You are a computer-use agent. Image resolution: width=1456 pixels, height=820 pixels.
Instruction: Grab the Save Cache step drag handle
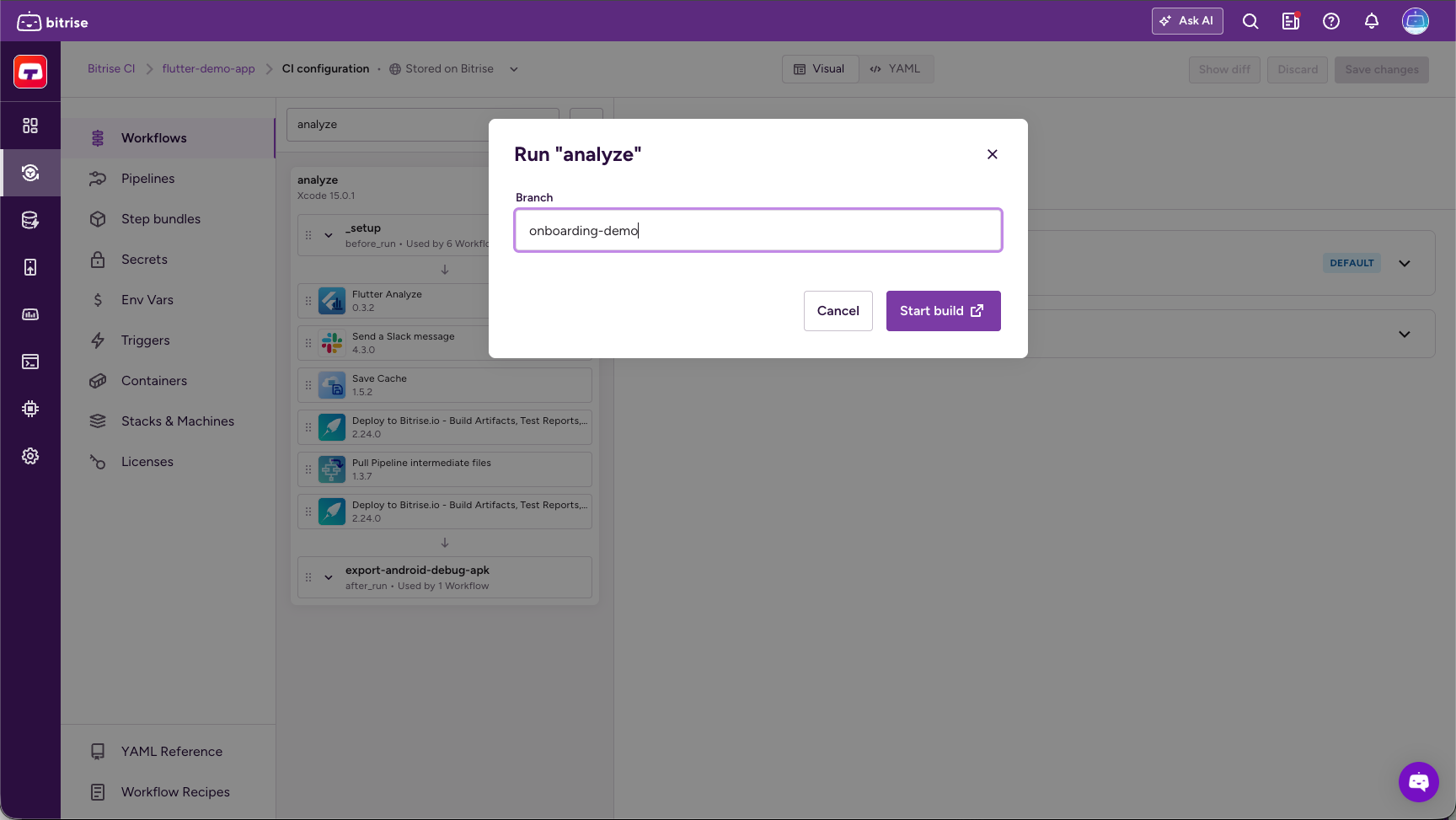308,385
